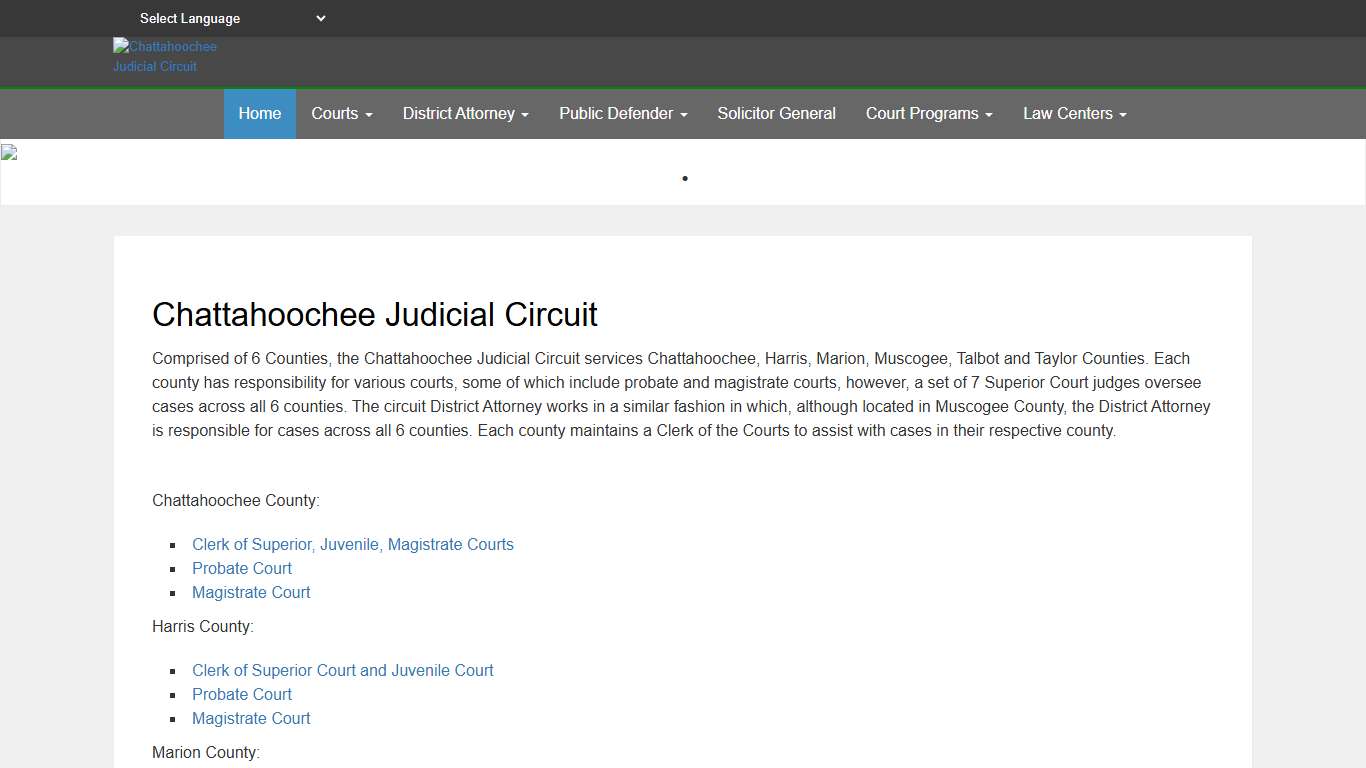Click the Select Language dropdown chevron icon

tap(319, 18)
